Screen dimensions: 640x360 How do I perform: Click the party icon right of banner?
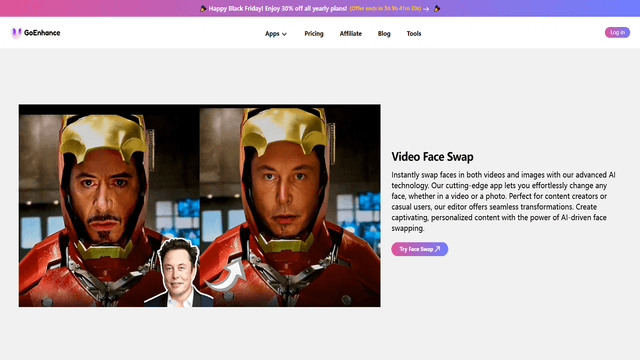click(x=437, y=9)
